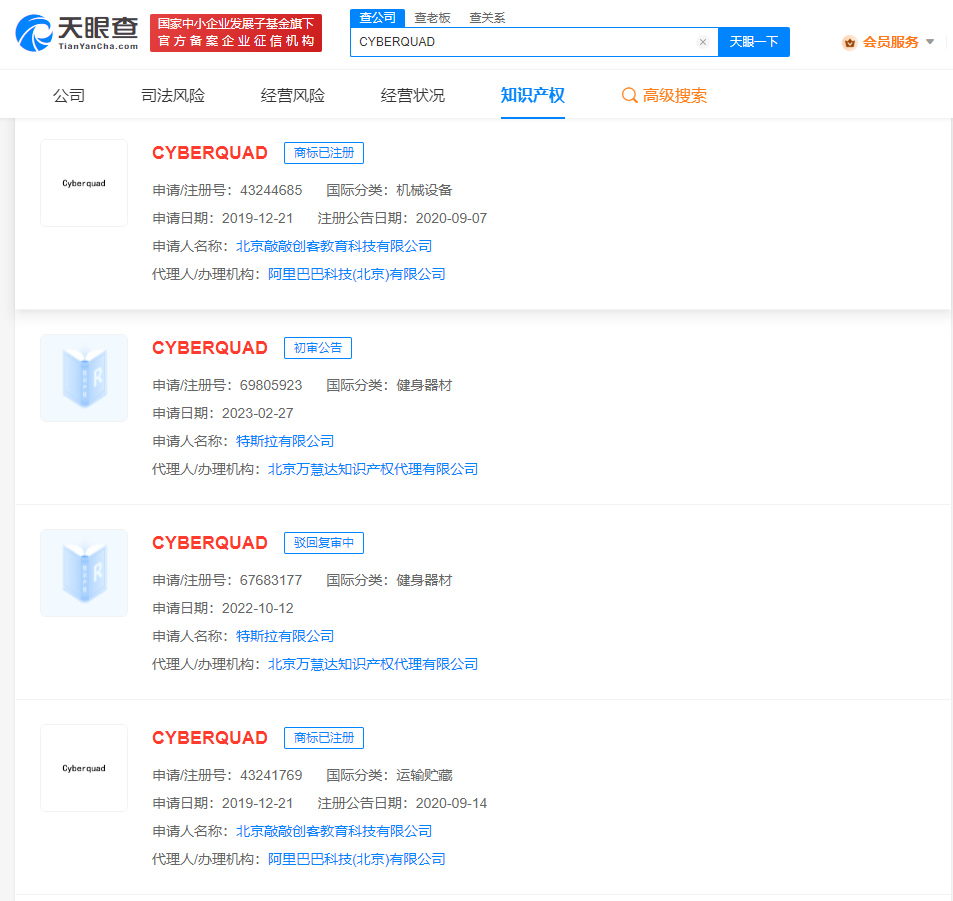Open 北京敲敲创客教育科技有限公司 link for trademark 43244685
The height and width of the screenshot is (901, 953).
334,246
